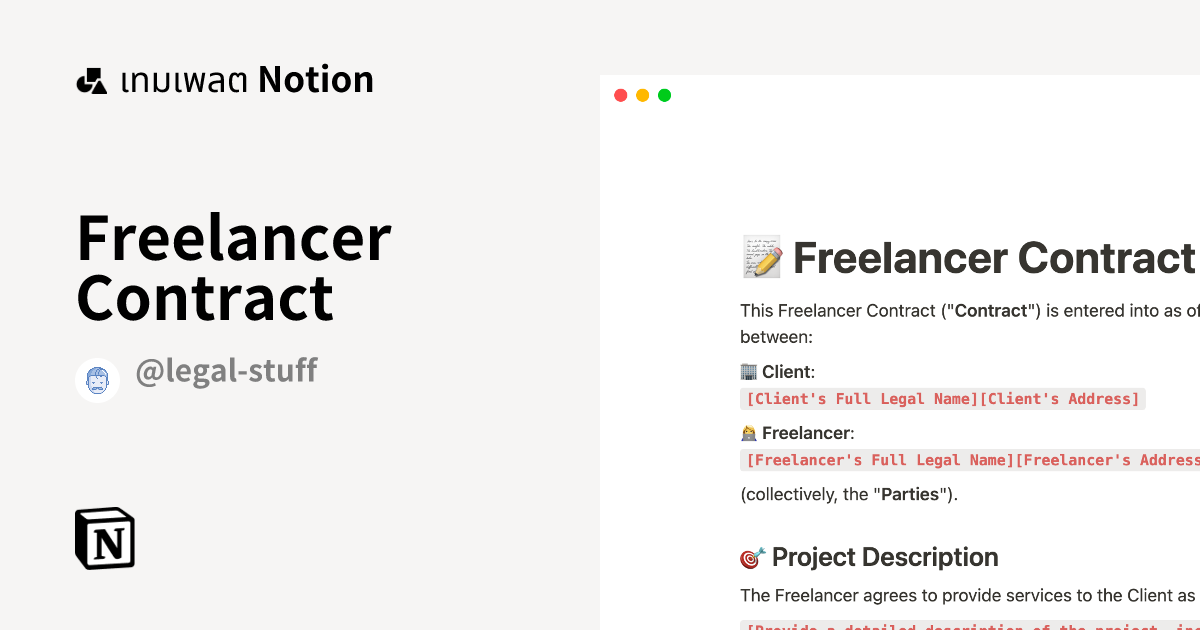Click the office worker emoji beside Freelancer
This screenshot has height=630, width=1200.
pyautogui.click(x=748, y=432)
